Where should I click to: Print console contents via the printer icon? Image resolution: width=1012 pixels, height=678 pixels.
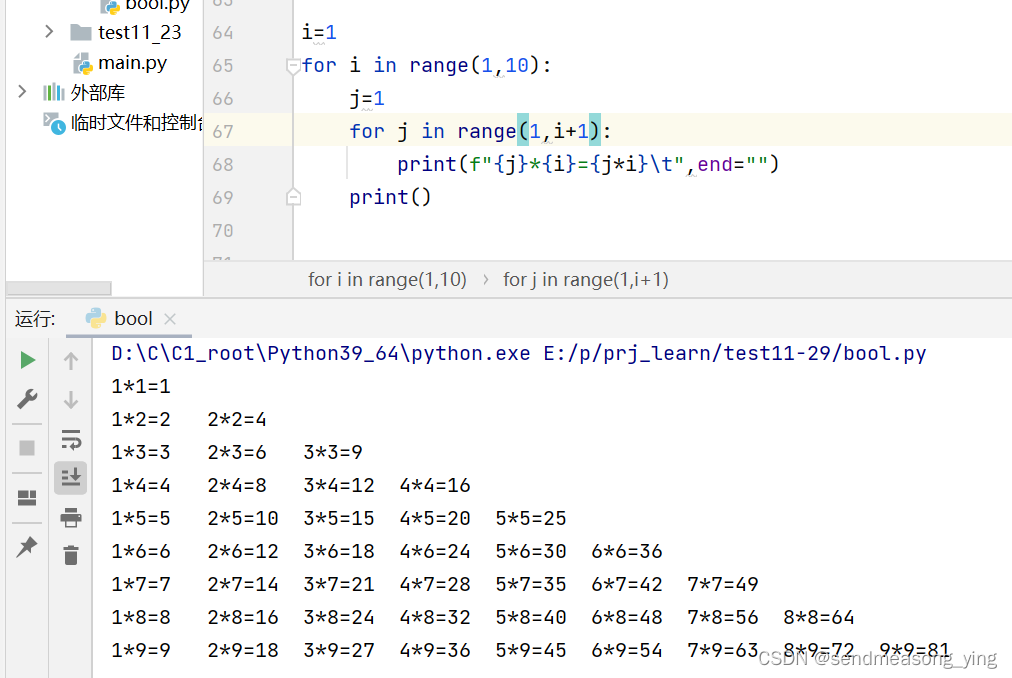tap(70, 517)
